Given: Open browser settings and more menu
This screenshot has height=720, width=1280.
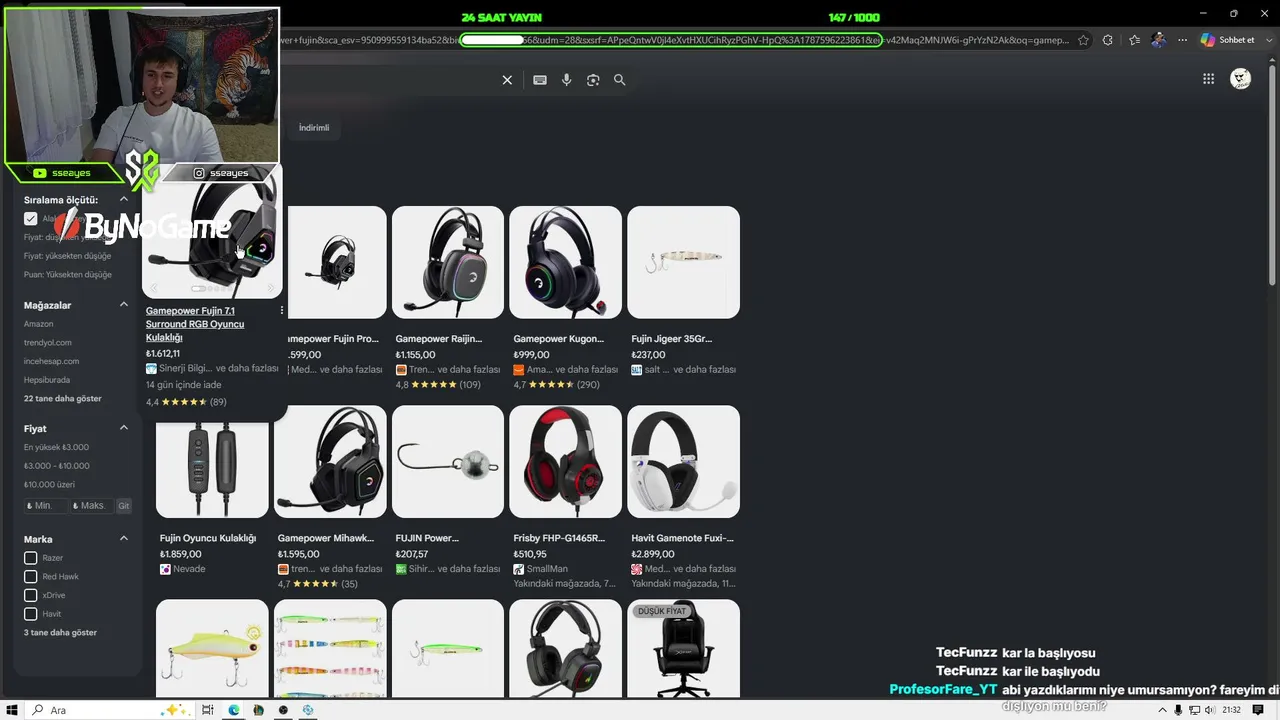Looking at the screenshot, I should pyautogui.click(x=1184, y=40).
